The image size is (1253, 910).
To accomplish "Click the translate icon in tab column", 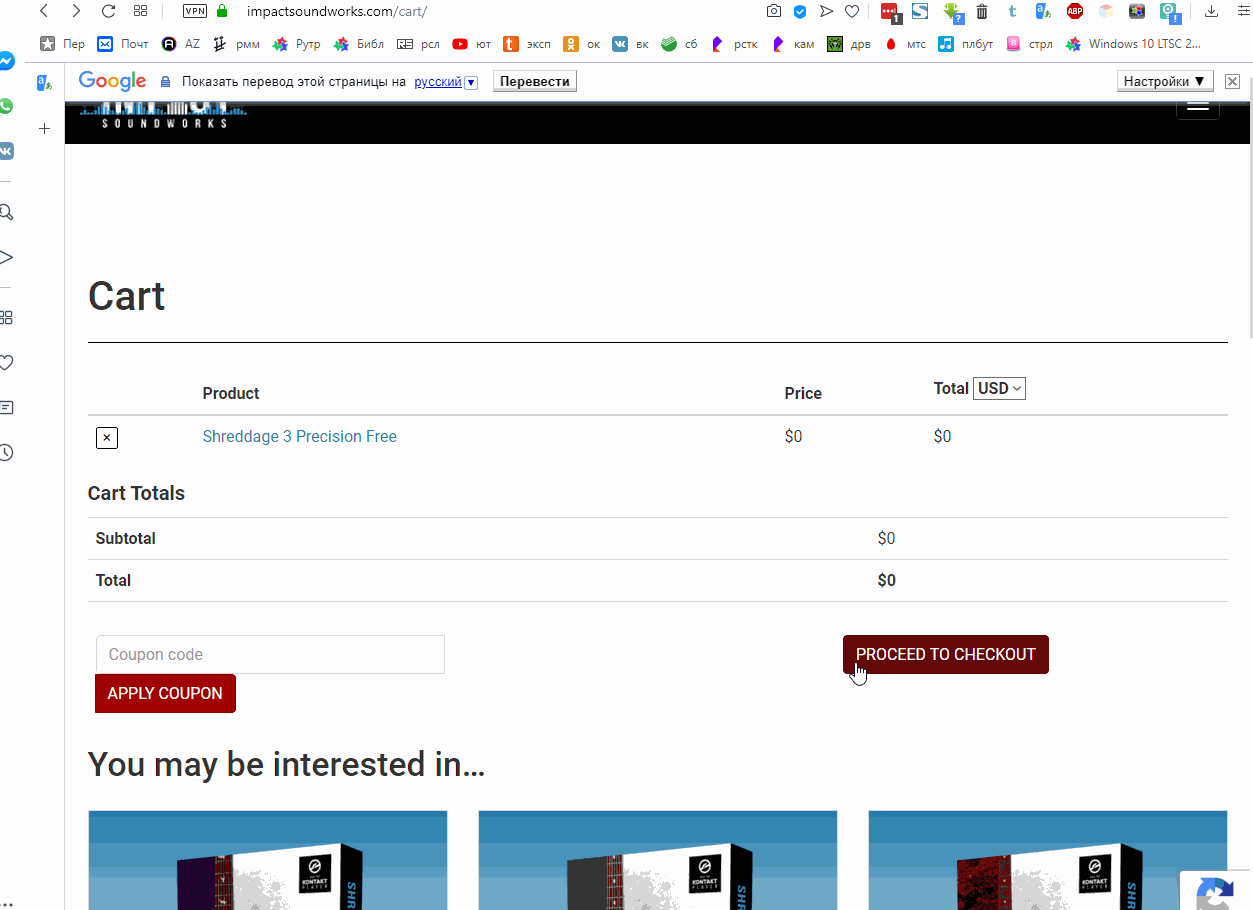I will coord(44,83).
